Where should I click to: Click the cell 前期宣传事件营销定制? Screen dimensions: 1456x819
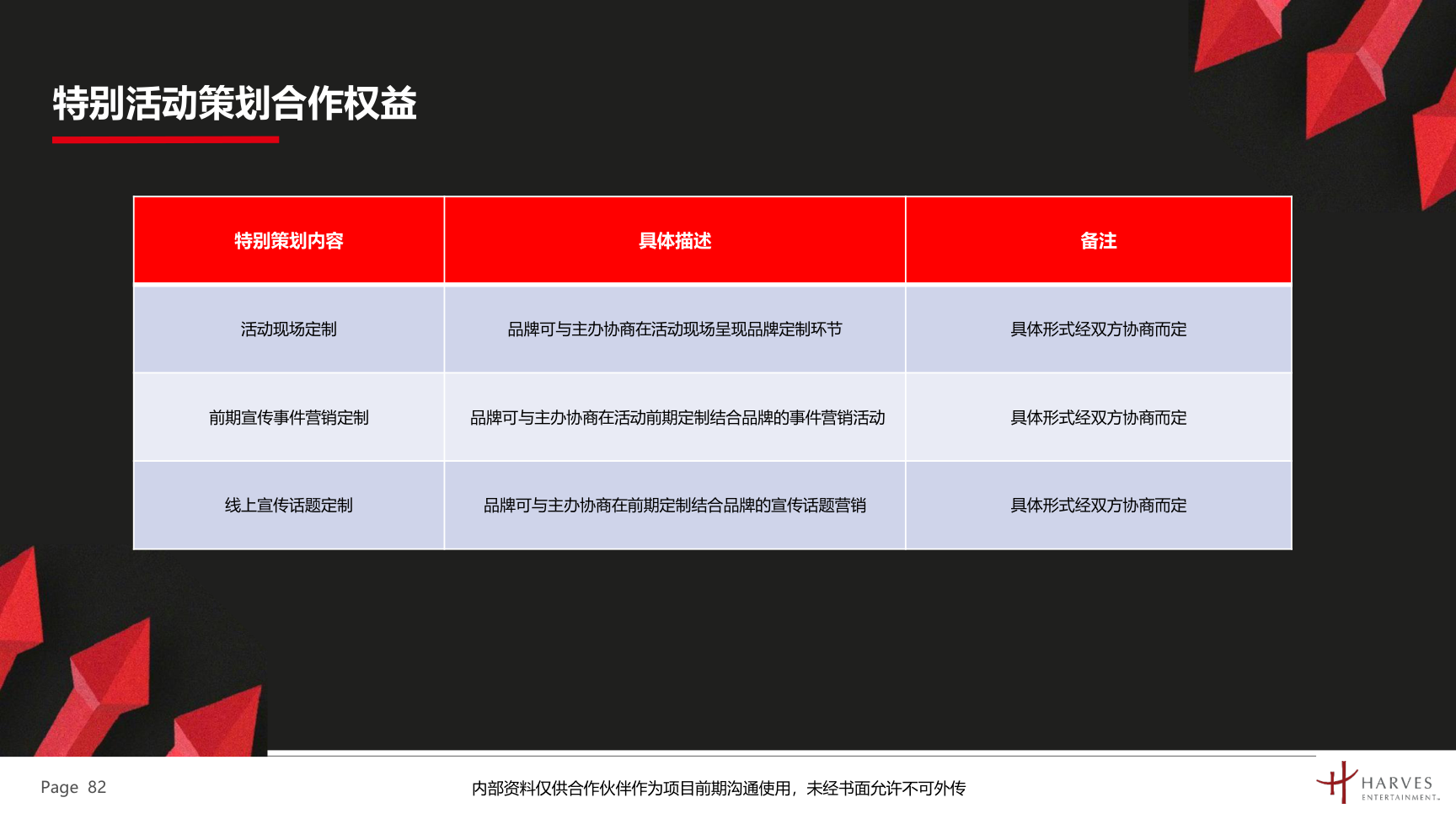pyautogui.click(x=289, y=418)
